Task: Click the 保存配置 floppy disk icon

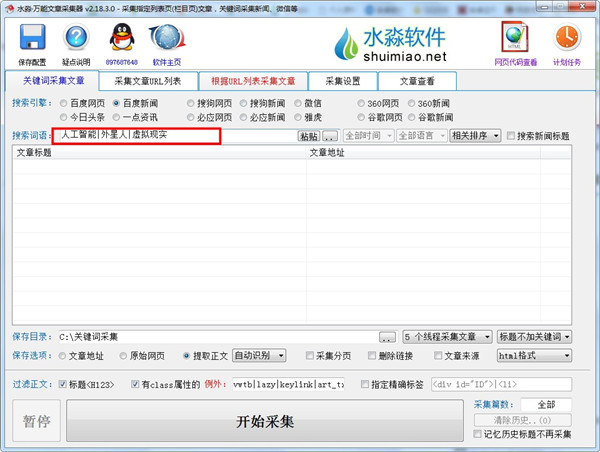Action: click(x=32, y=38)
